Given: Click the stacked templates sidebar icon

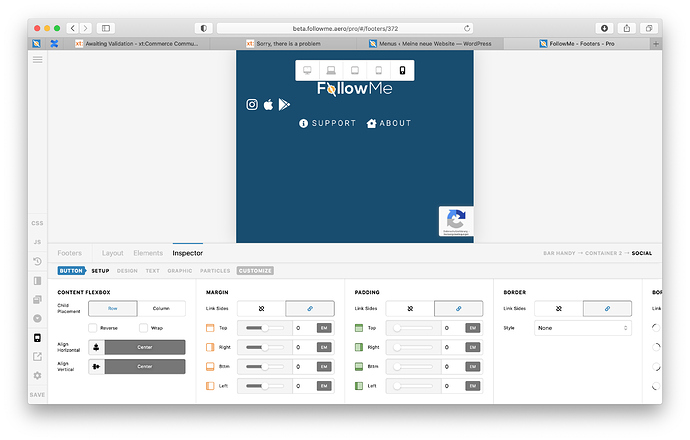Looking at the screenshot, I should [37, 300].
